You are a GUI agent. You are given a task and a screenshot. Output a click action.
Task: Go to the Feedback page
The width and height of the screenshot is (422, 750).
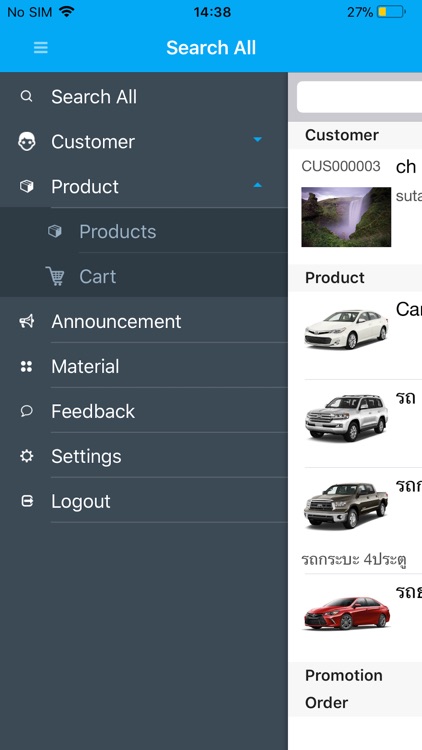click(144, 411)
